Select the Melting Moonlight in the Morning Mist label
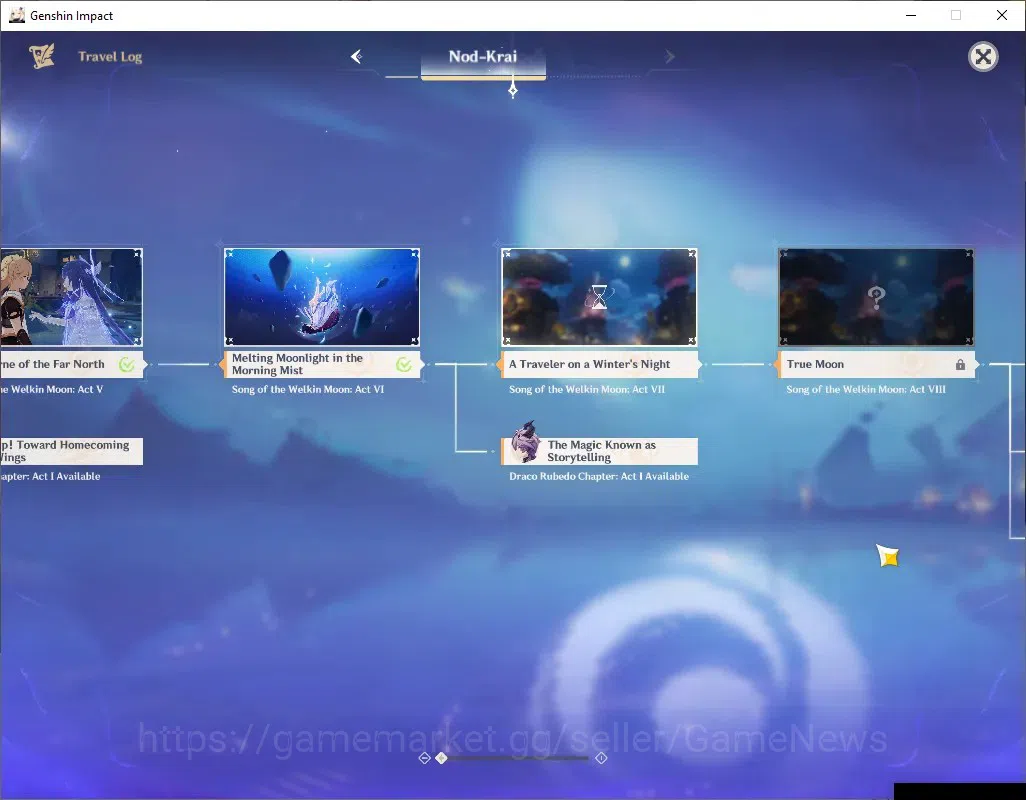This screenshot has height=800, width=1026. point(321,364)
